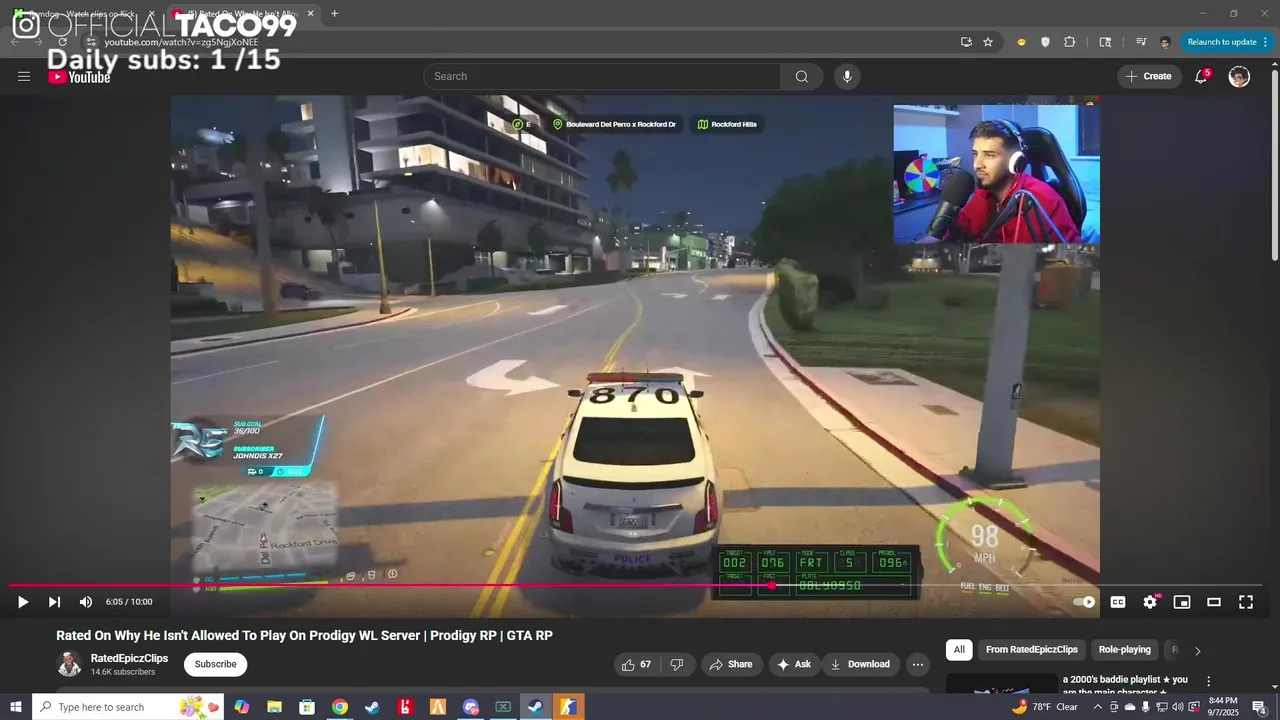The image size is (1280, 720).
Task: Toggle theater mode
Action: point(1214,602)
